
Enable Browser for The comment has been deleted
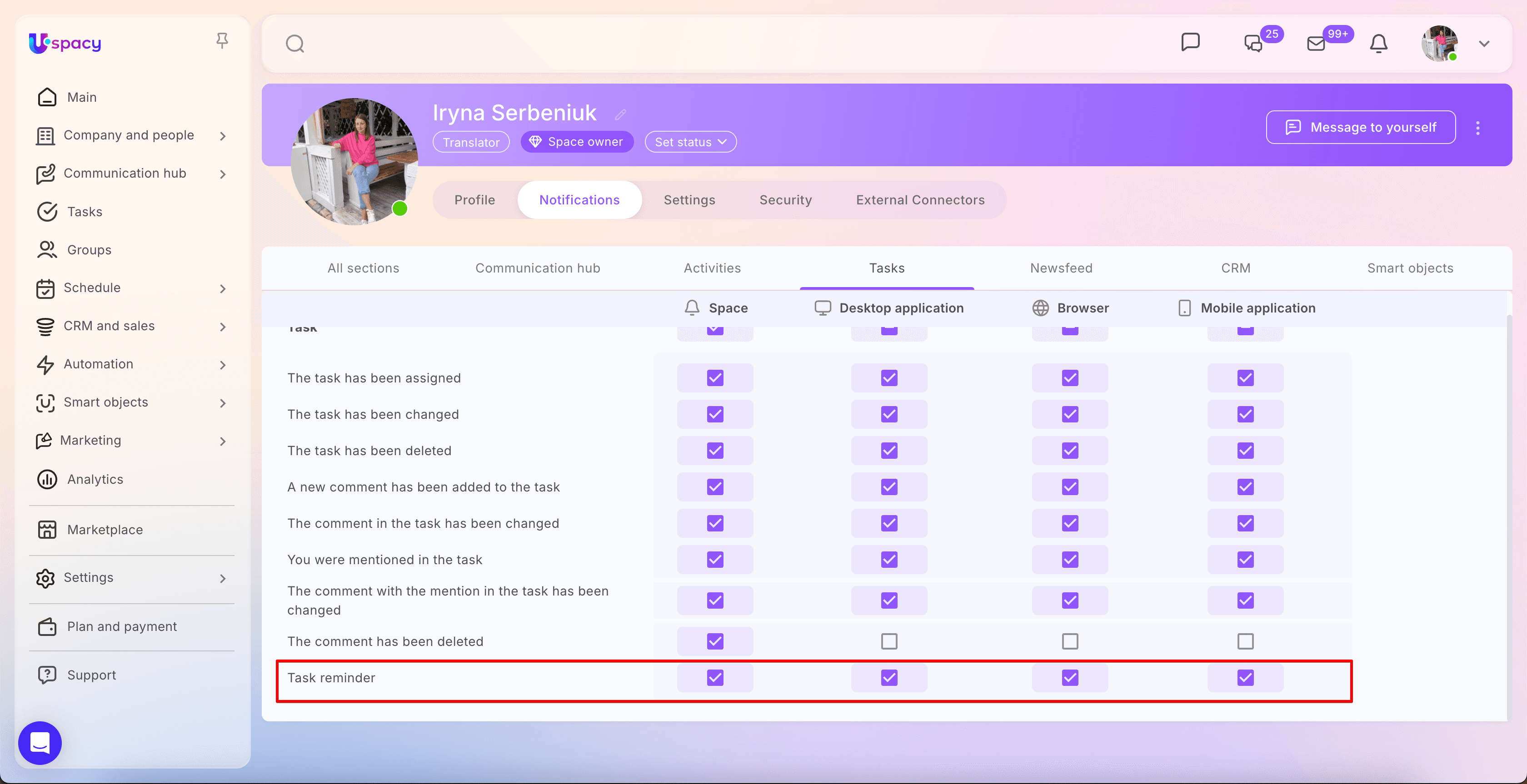click(x=1069, y=641)
